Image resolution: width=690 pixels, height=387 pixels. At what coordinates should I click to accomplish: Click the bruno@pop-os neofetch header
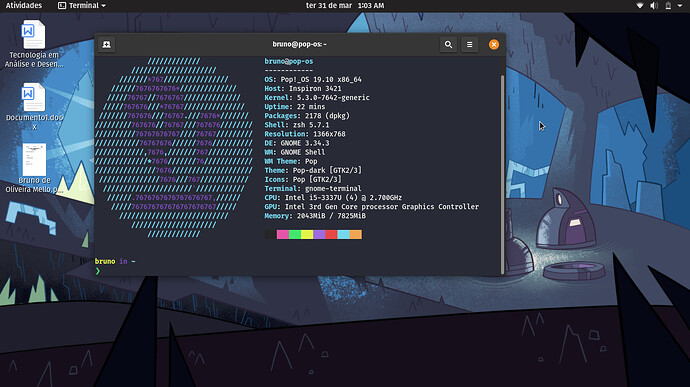pyautogui.click(x=289, y=61)
